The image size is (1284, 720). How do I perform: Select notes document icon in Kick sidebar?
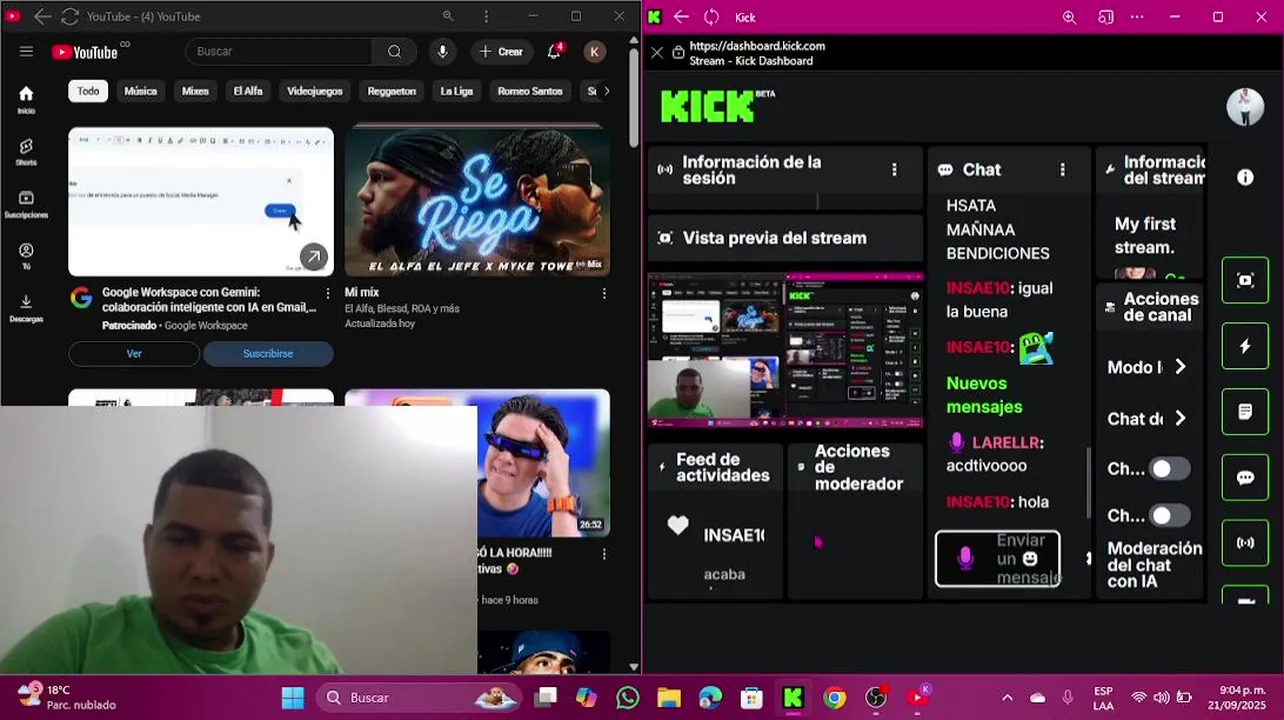1245,412
